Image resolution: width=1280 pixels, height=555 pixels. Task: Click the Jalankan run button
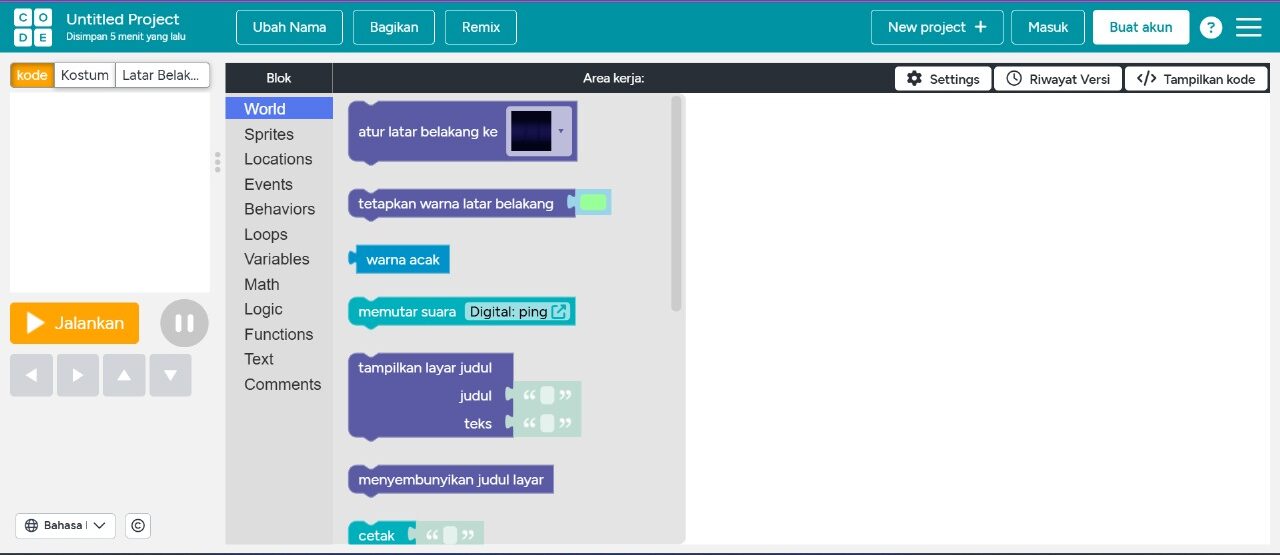(75, 323)
